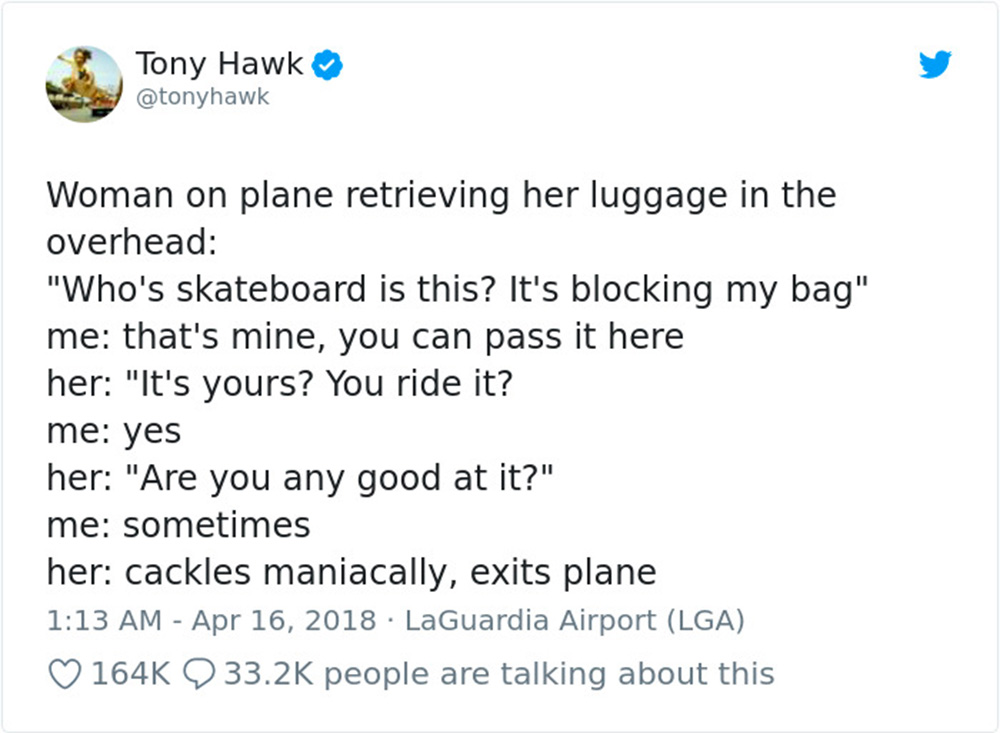Click the Twitter bird logo
The height and width of the screenshot is (733, 1000).
(935, 64)
